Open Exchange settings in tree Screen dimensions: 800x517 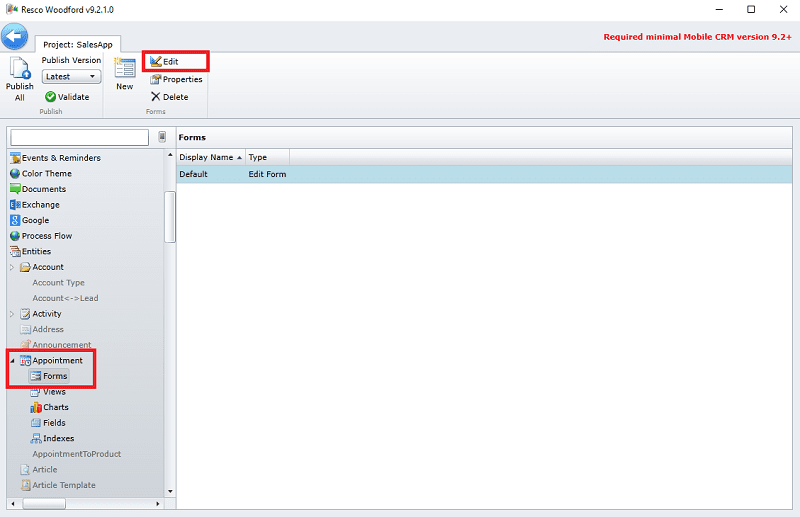(35, 205)
